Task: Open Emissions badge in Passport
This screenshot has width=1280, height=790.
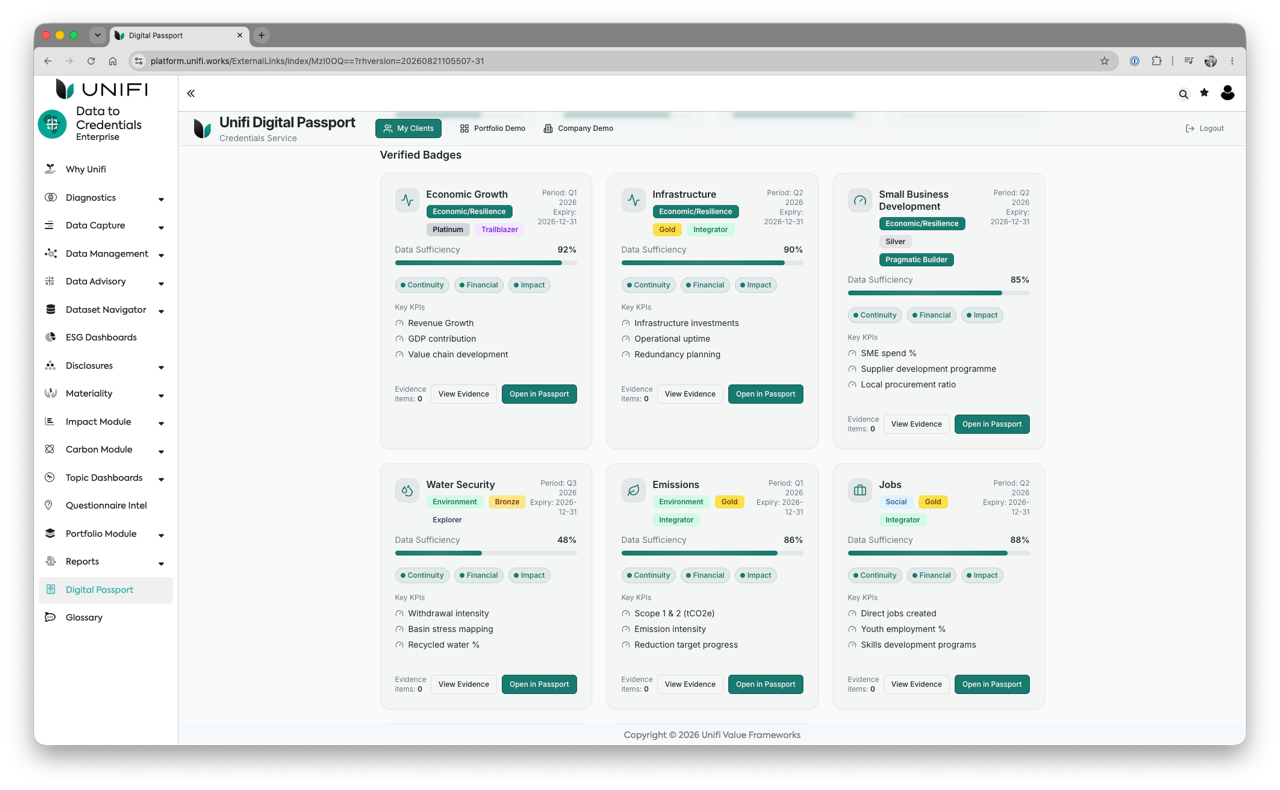Action: [x=765, y=684]
